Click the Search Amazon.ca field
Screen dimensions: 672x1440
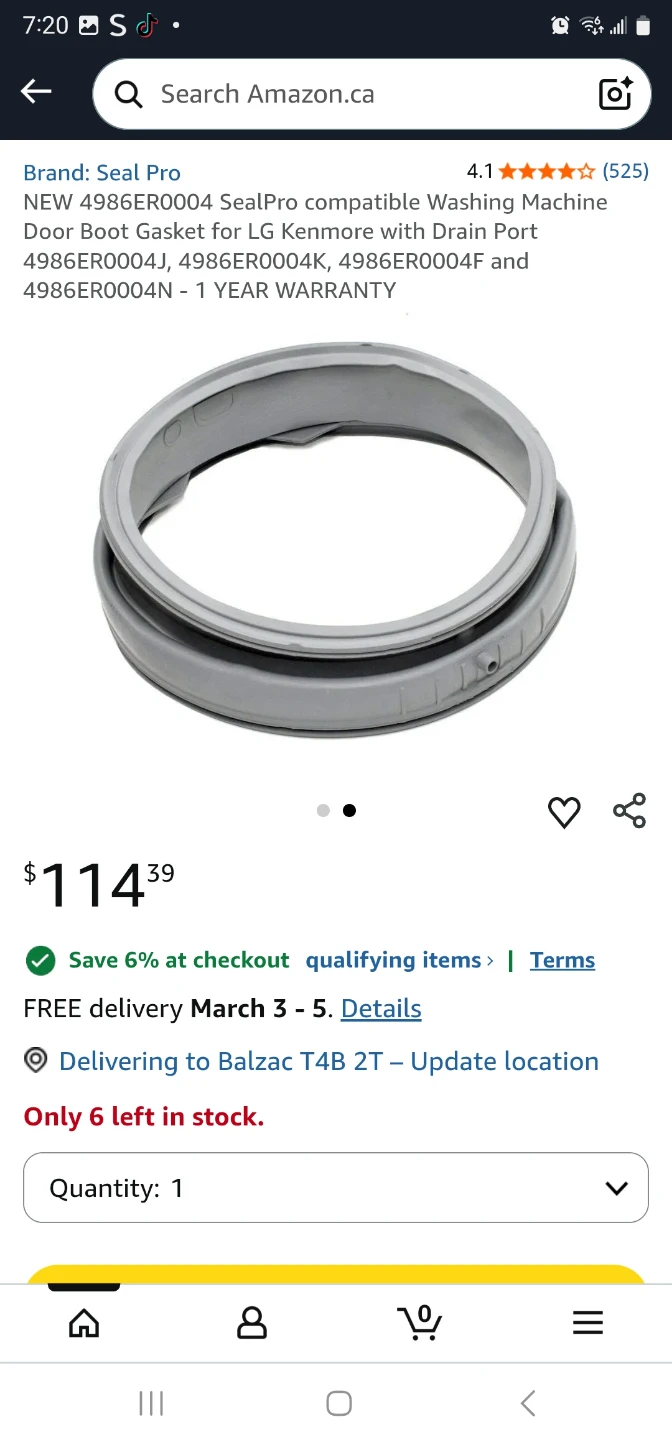tap(371, 94)
